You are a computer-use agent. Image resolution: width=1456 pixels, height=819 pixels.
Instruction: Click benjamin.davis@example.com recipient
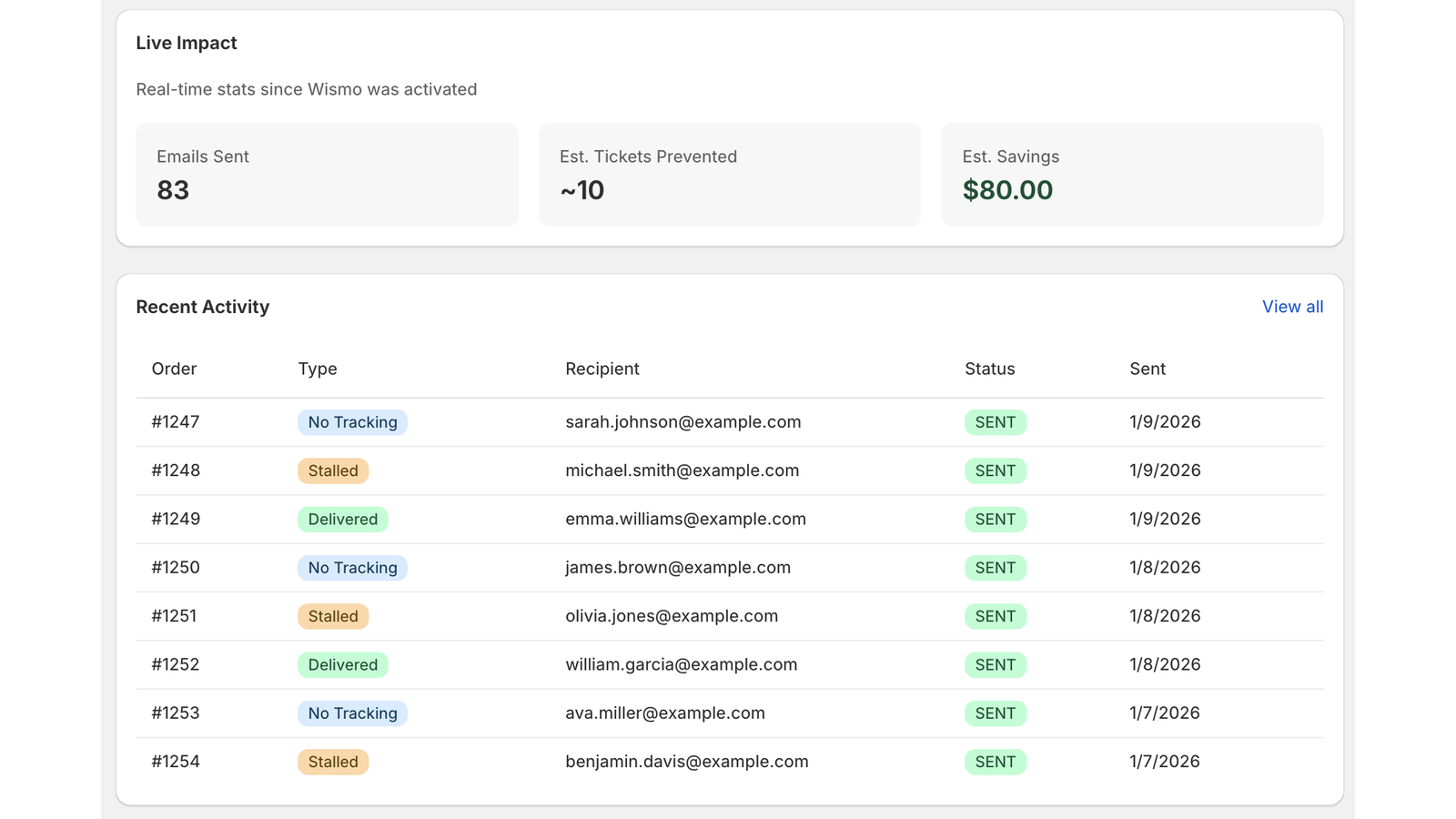point(687,762)
